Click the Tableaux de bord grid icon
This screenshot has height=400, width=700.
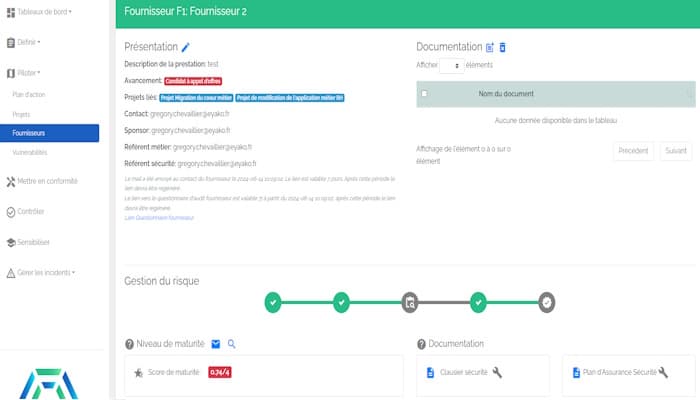(11, 12)
